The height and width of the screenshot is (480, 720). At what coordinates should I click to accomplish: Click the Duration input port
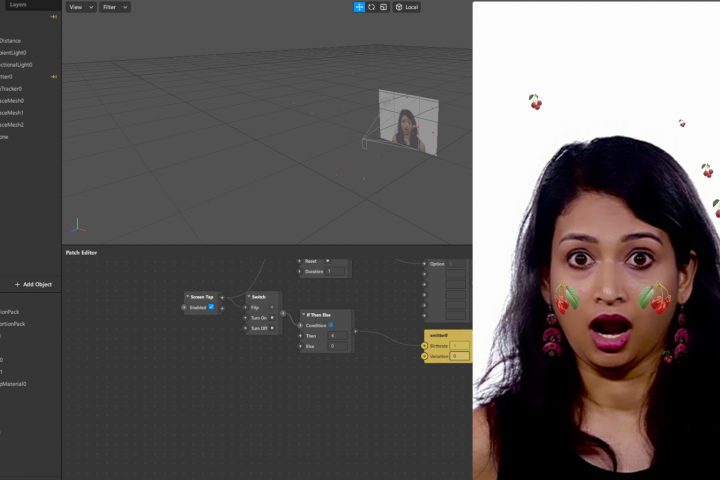tap(299, 271)
